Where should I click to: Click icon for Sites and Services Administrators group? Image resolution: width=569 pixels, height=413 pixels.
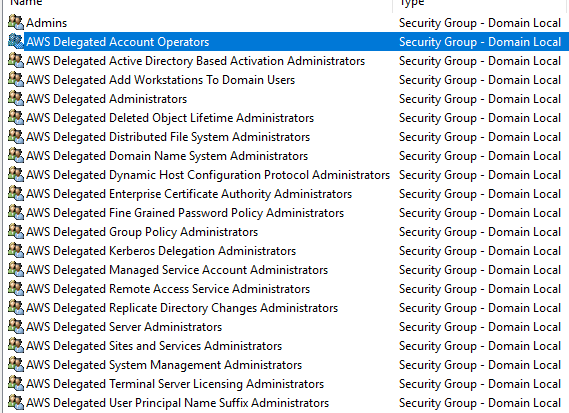click(16, 345)
